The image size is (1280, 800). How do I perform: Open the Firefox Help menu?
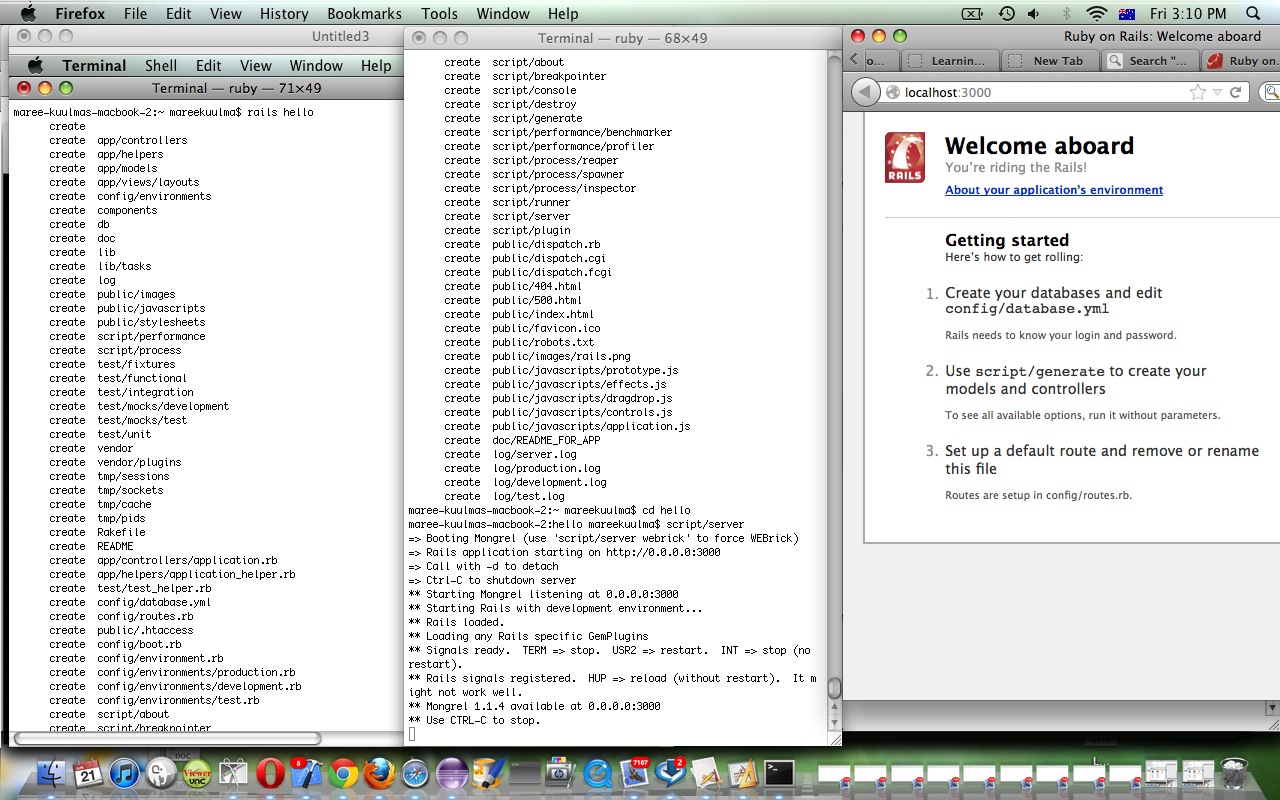point(563,13)
